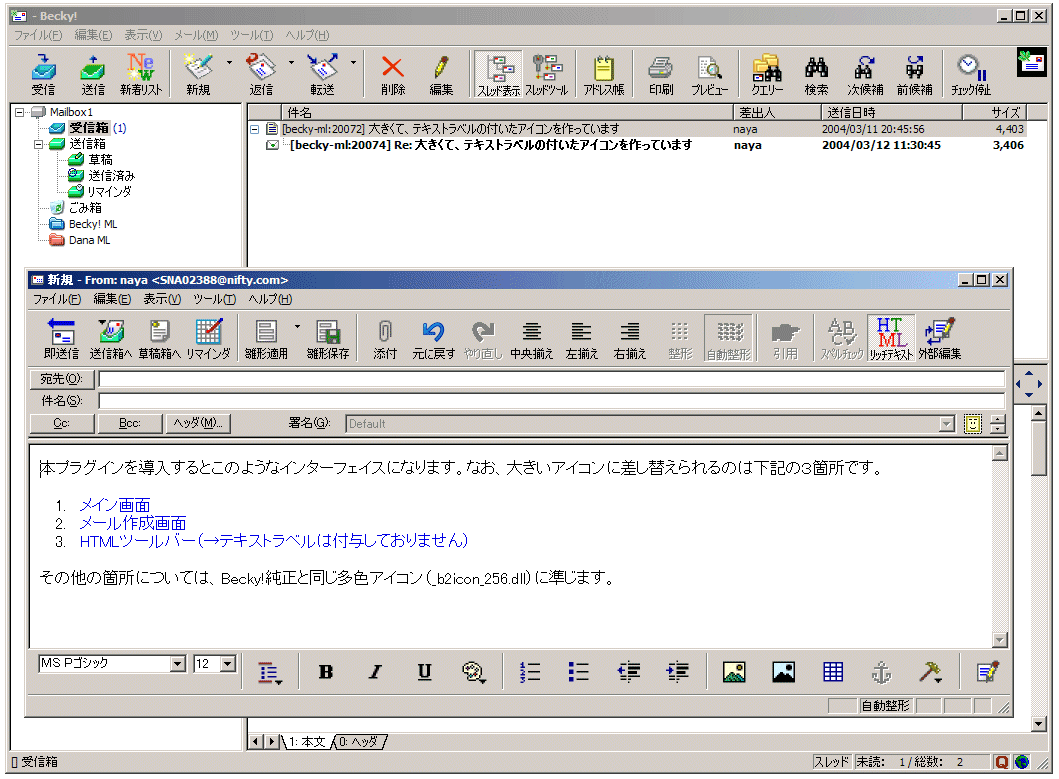Viewport: 1059px width, 779px height.
Task: Go to 前候補 previous match icon
Action: click(914, 74)
